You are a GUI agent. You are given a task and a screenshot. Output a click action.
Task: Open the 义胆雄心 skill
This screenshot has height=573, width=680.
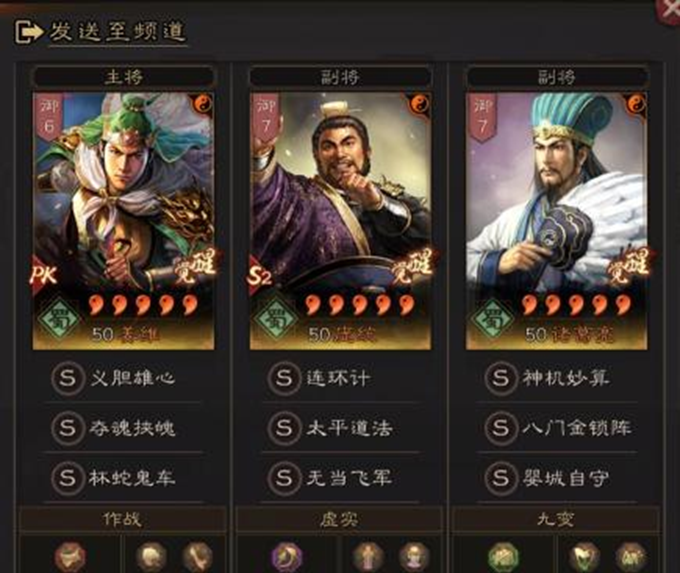tap(133, 378)
